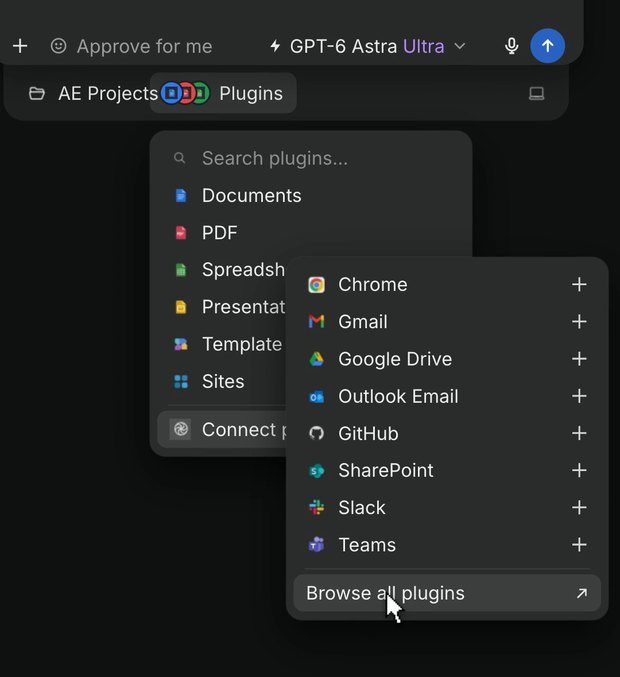Click the Teams logo icon
Viewport: 620px width, 677px height.
(x=316, y=544)
